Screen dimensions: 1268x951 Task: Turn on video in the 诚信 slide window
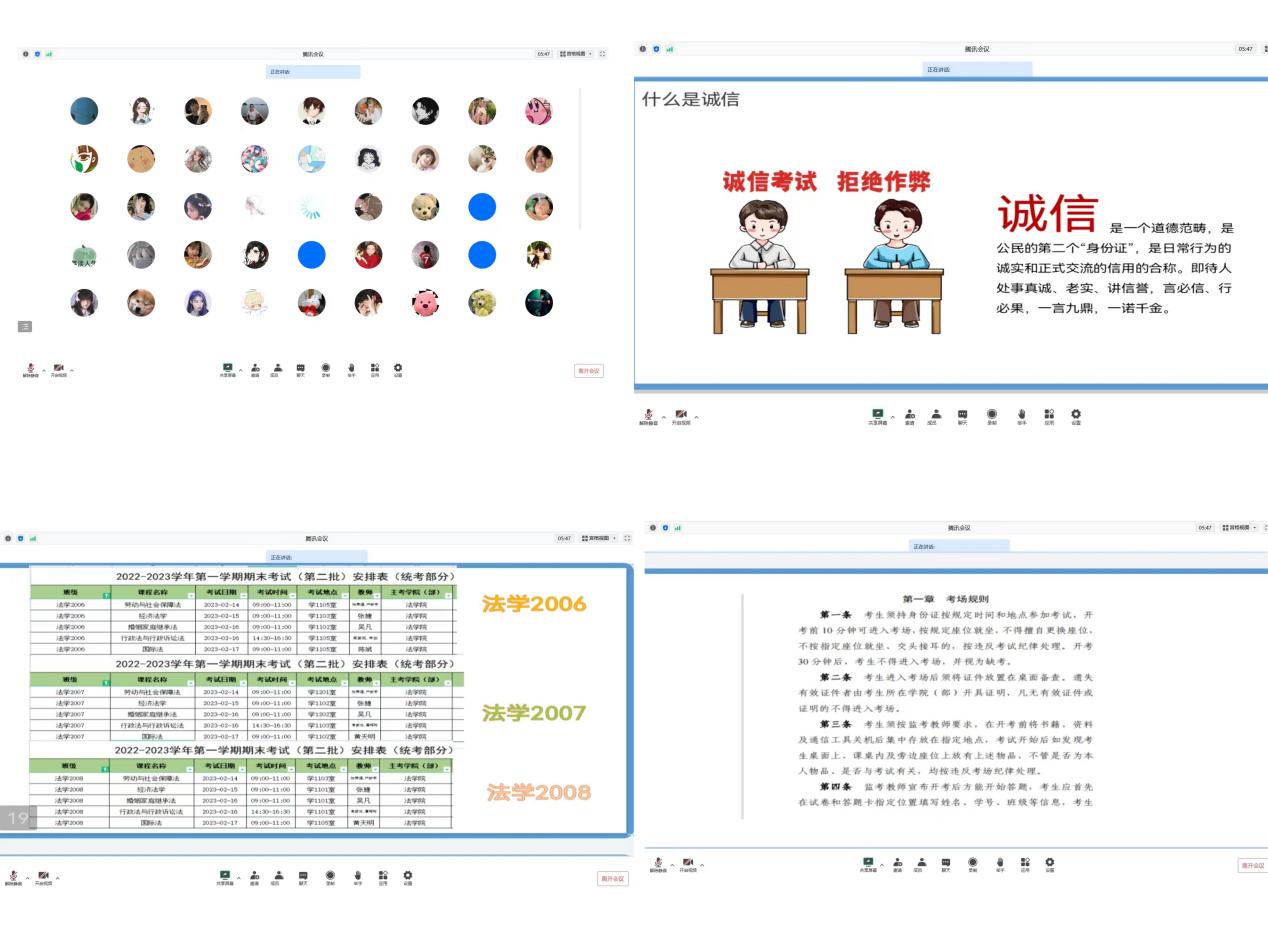click(681, 414)
